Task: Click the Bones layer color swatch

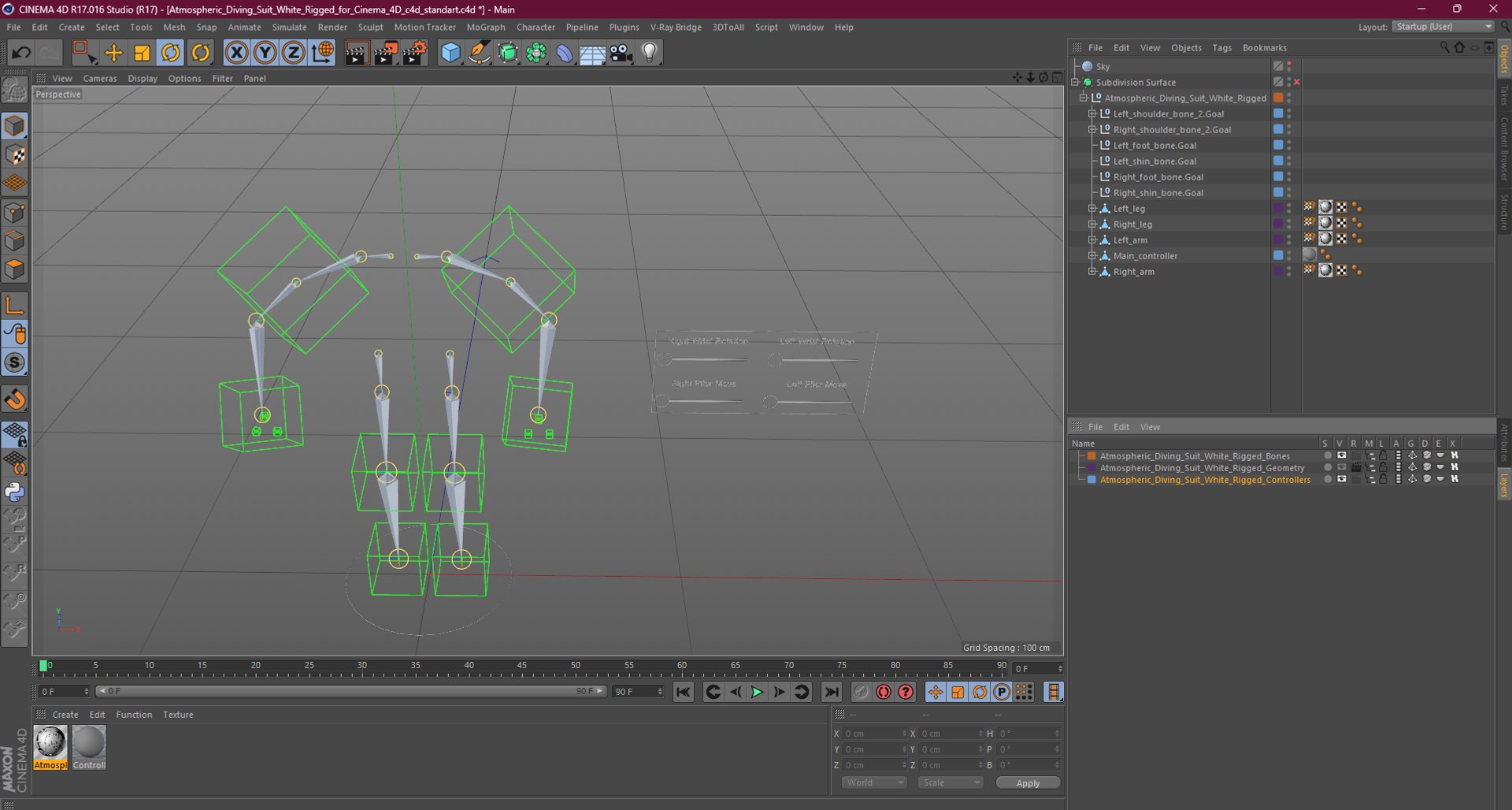Action: click(x=1091, y=456)
